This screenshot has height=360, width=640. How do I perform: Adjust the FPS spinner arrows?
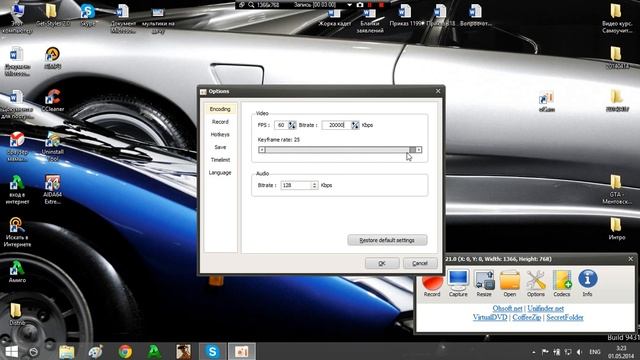[292, 125]
